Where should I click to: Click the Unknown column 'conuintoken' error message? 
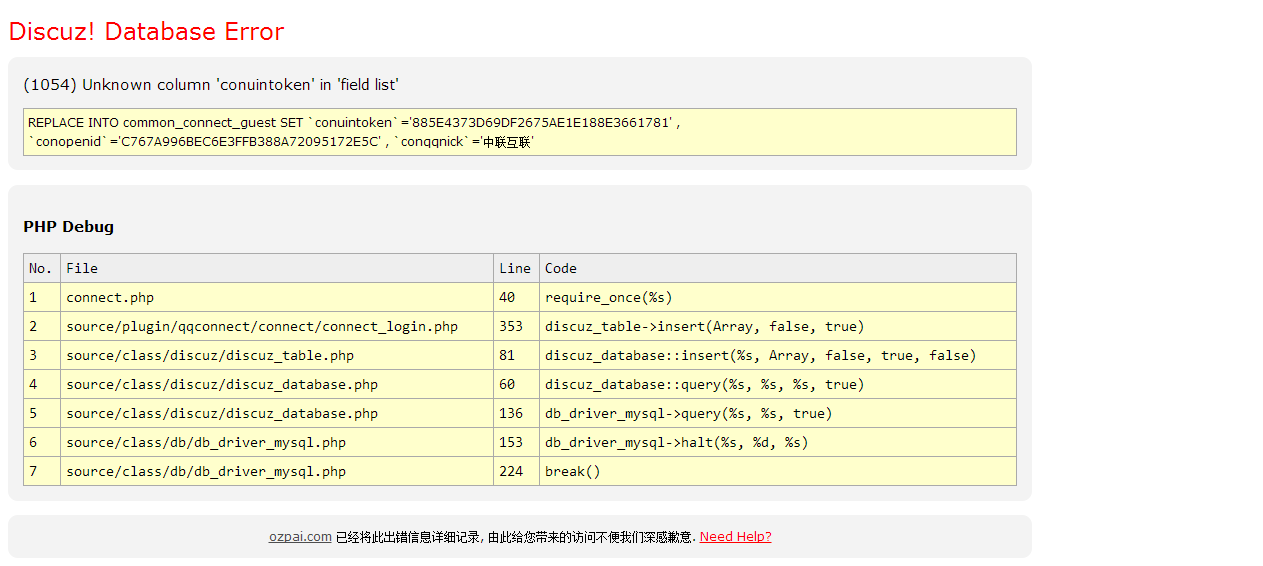211,85
